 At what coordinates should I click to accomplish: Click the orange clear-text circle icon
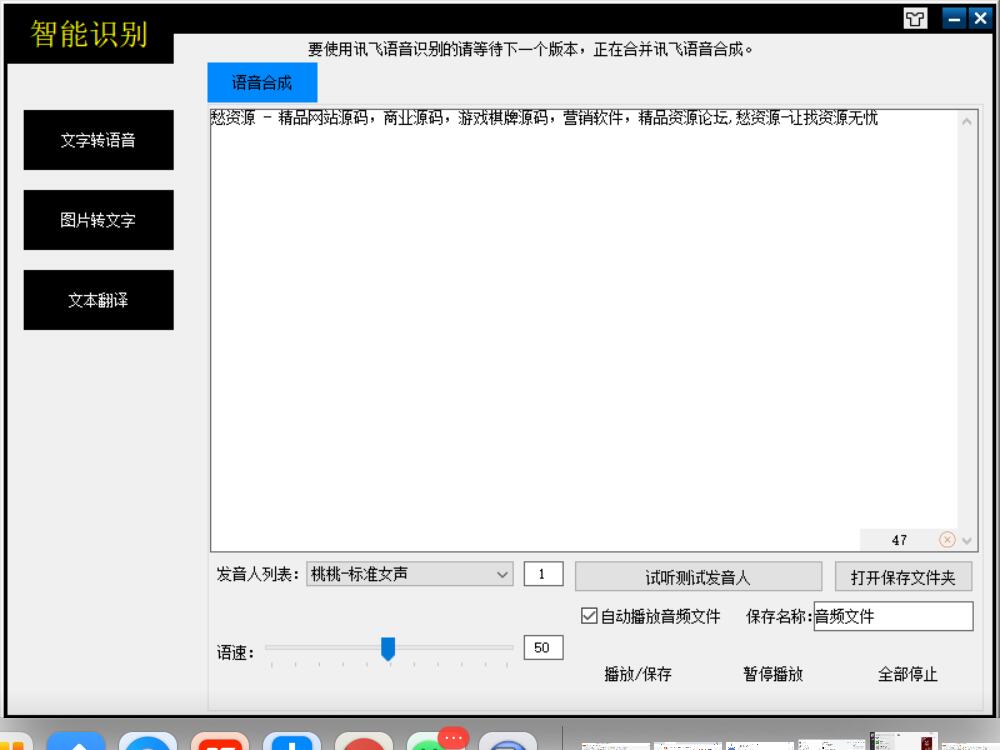[x=946, y=540]
